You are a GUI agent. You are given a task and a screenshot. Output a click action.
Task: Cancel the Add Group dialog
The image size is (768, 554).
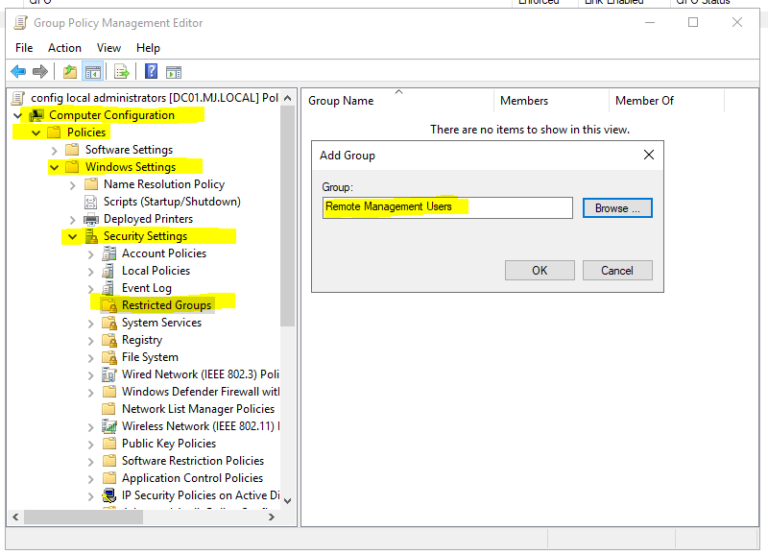tap(617, 270)
